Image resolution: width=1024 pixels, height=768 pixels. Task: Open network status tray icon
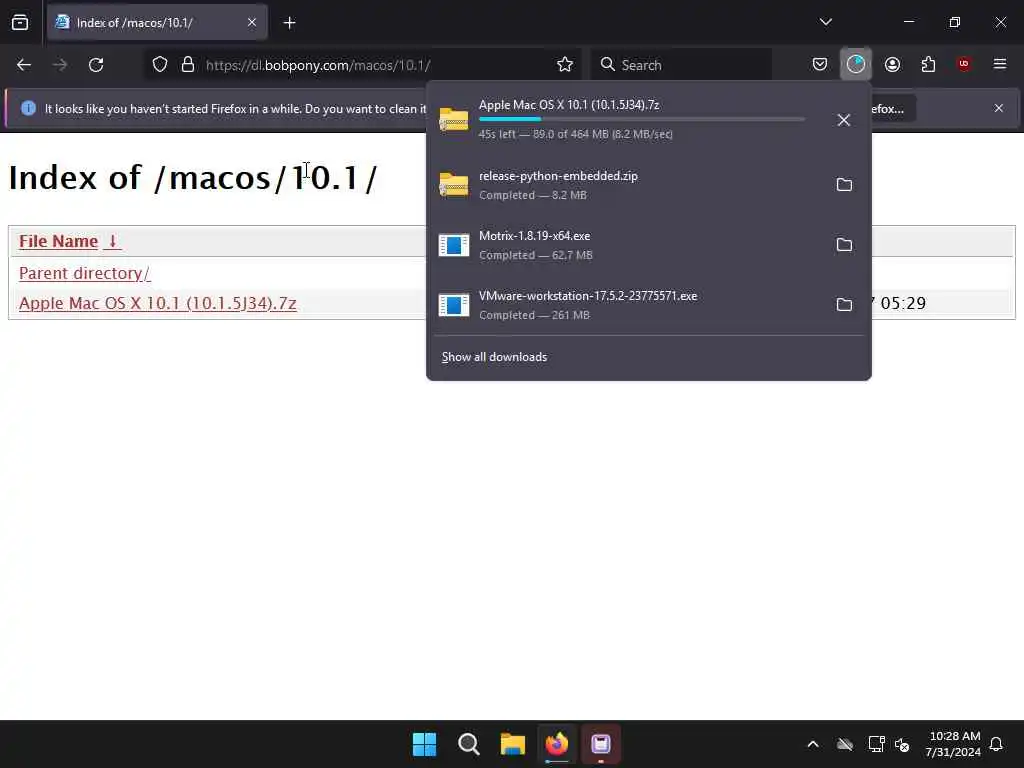(x=876, y=744)
